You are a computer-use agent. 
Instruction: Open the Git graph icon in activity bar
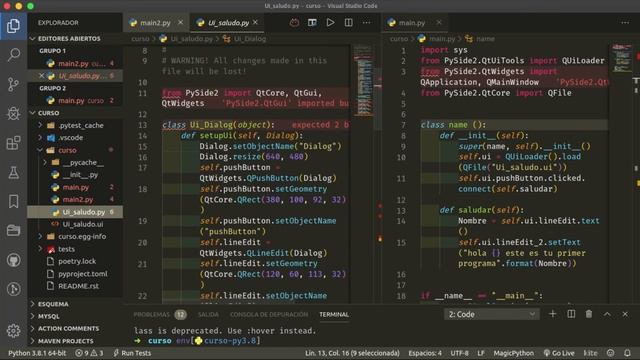pyautogui.click(x=13, y=289)
